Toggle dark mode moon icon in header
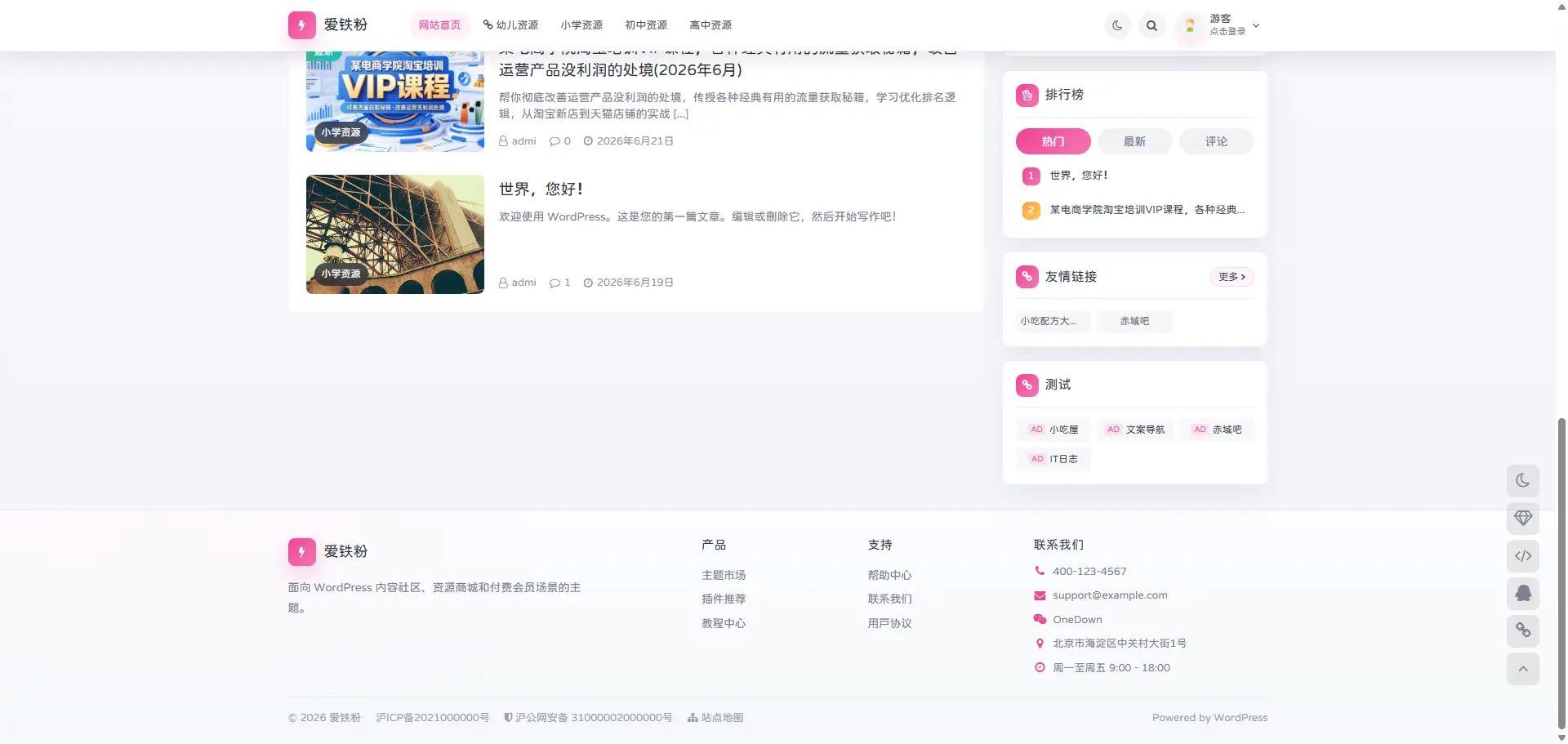The height and width of the screenshot is (744, 1568). 1117,25
